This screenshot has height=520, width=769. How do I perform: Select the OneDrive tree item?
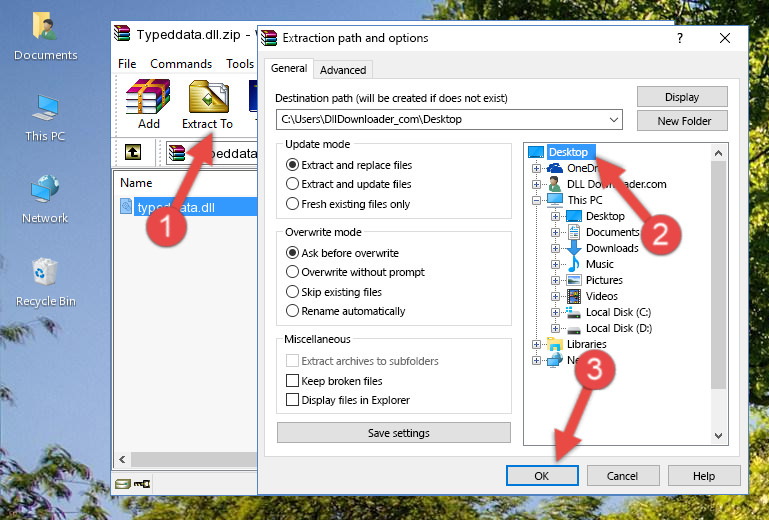click(x=582, y=168)
